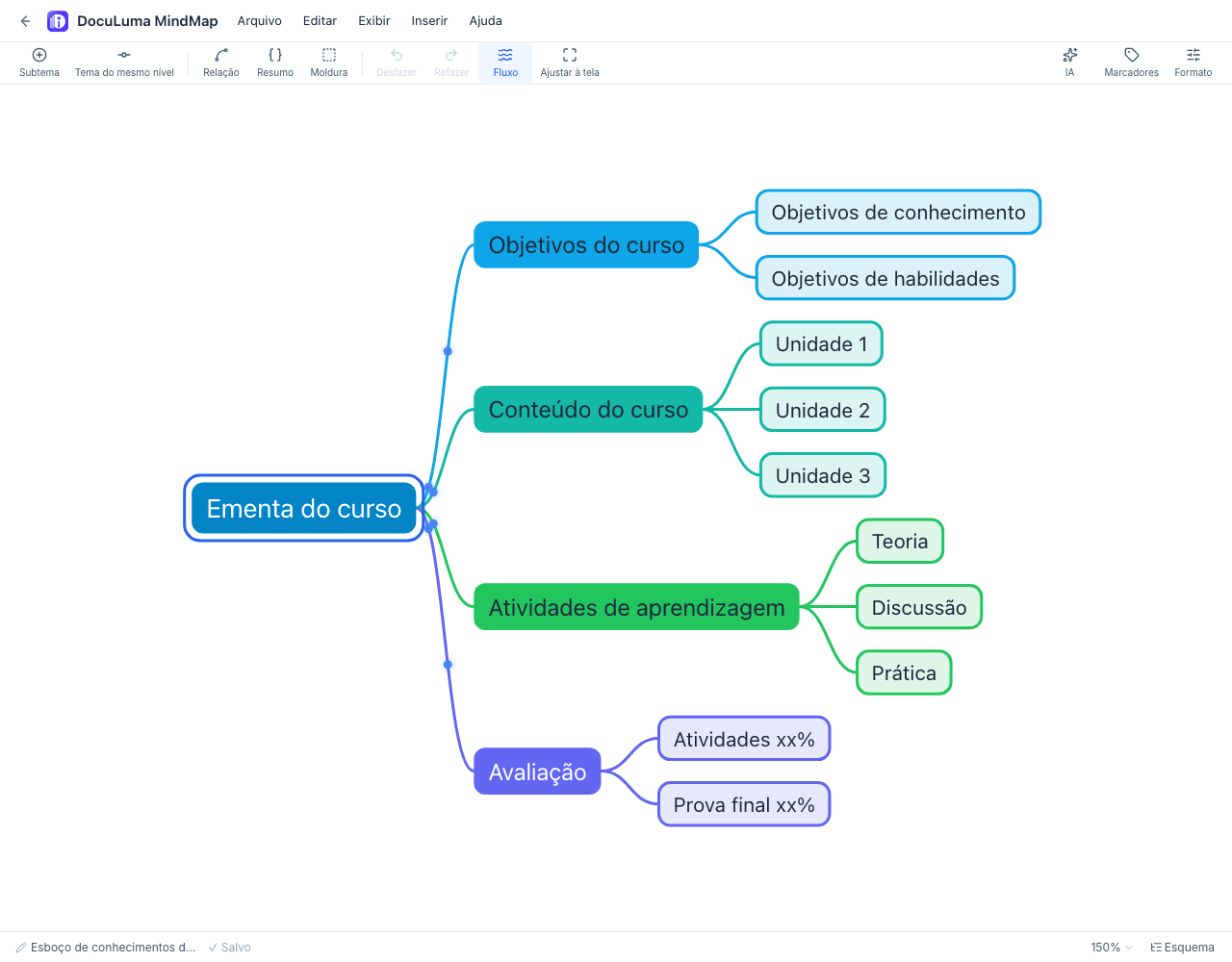
Task: Select the Relação tool
Action: tap(221, 63)
